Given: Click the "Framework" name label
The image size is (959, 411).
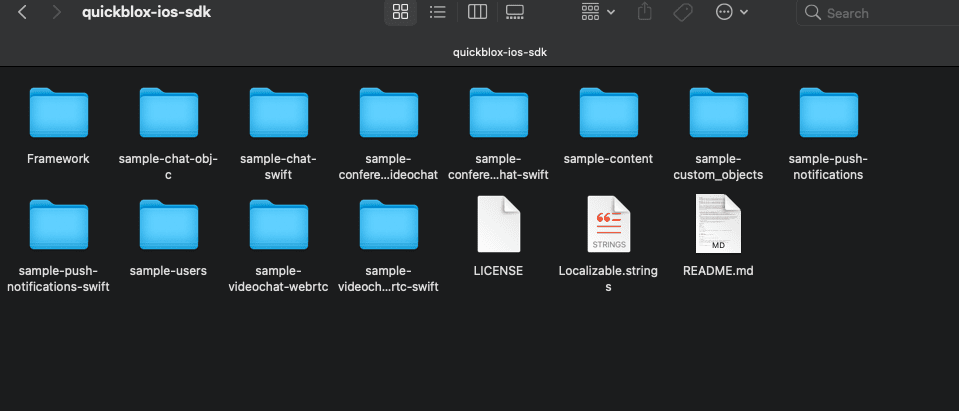Looking at the screenshot, I should pyautogui.click(x=58, y=159).
